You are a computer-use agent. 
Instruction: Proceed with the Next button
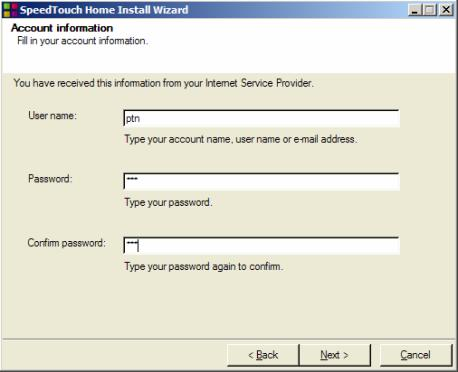[x=335, y=355]
